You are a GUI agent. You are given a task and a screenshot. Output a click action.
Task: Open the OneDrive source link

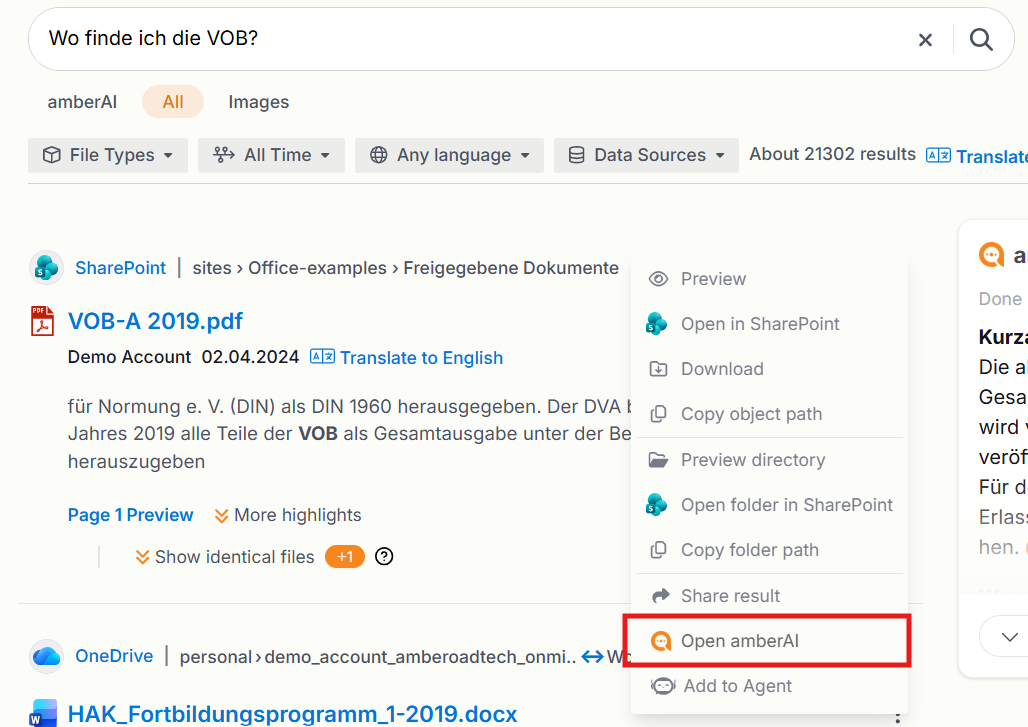click(114, 656)
